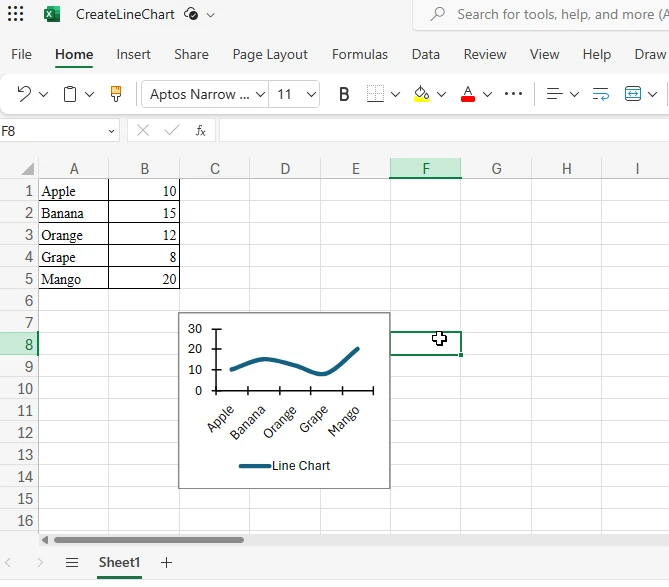The width and height of the screenshot is (669, 587).
Task: Click the More options ellipsis button
Action: [x=513, y=94]
